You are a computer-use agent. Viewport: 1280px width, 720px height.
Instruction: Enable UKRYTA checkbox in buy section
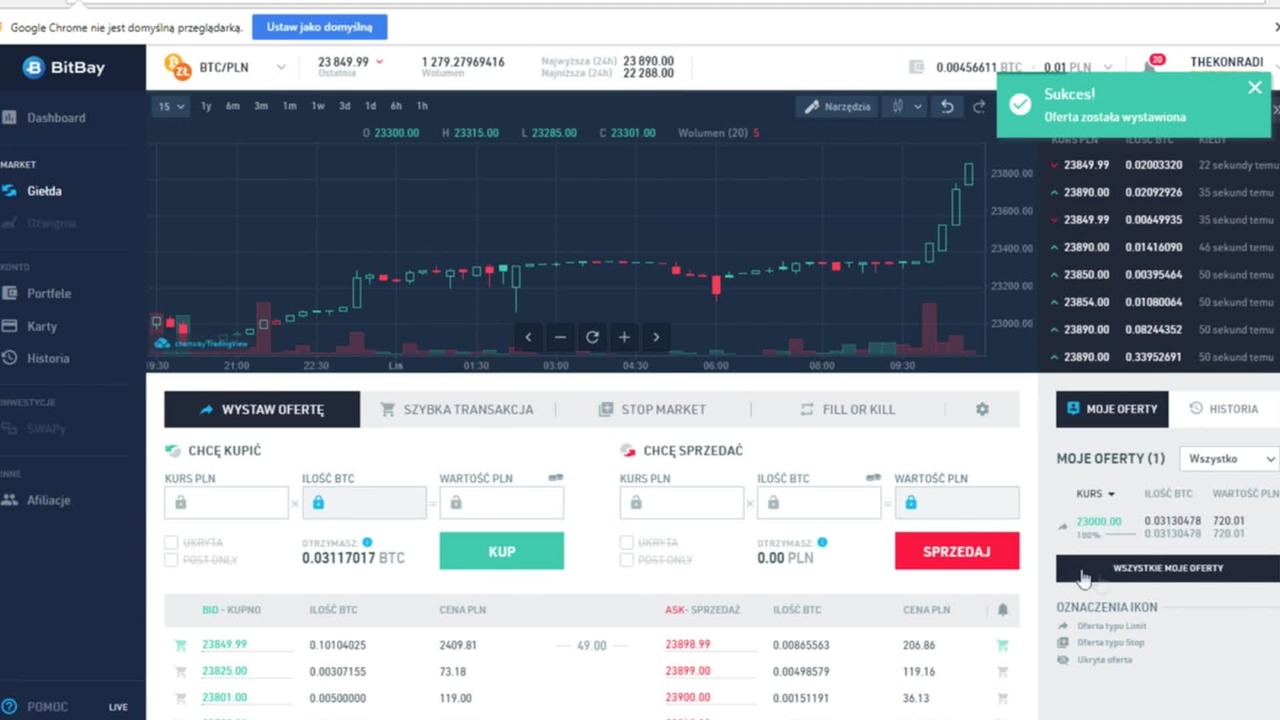(171, 543)
